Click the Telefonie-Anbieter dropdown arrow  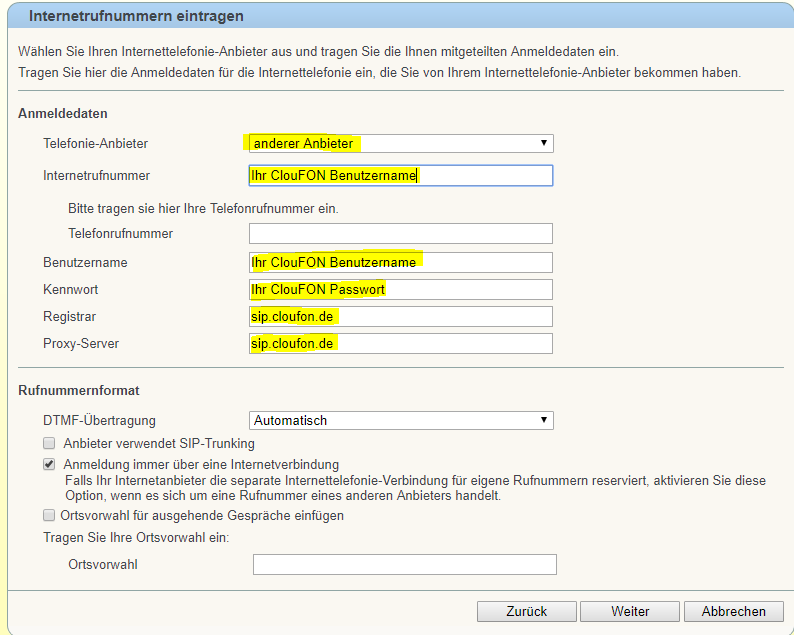pos(543,143)
